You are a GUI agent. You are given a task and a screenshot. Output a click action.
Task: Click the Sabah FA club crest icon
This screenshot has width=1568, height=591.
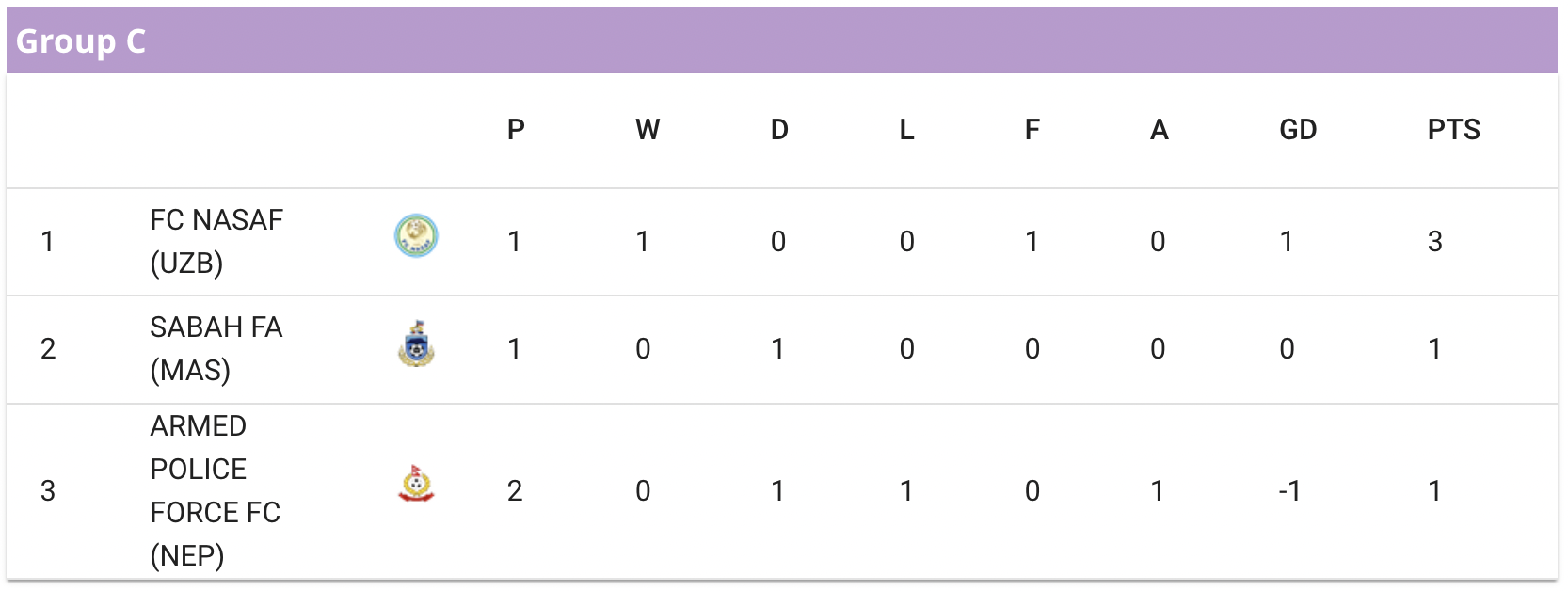click(x=416, y=343)
